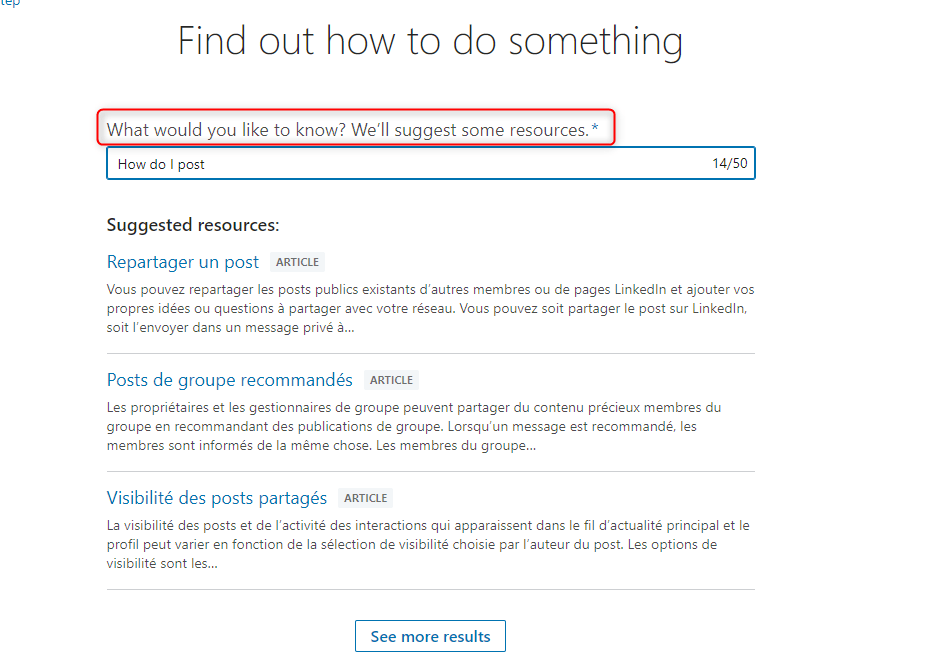
Task: Click the "Suggested resources:" heading
Action: click(193, 225)
